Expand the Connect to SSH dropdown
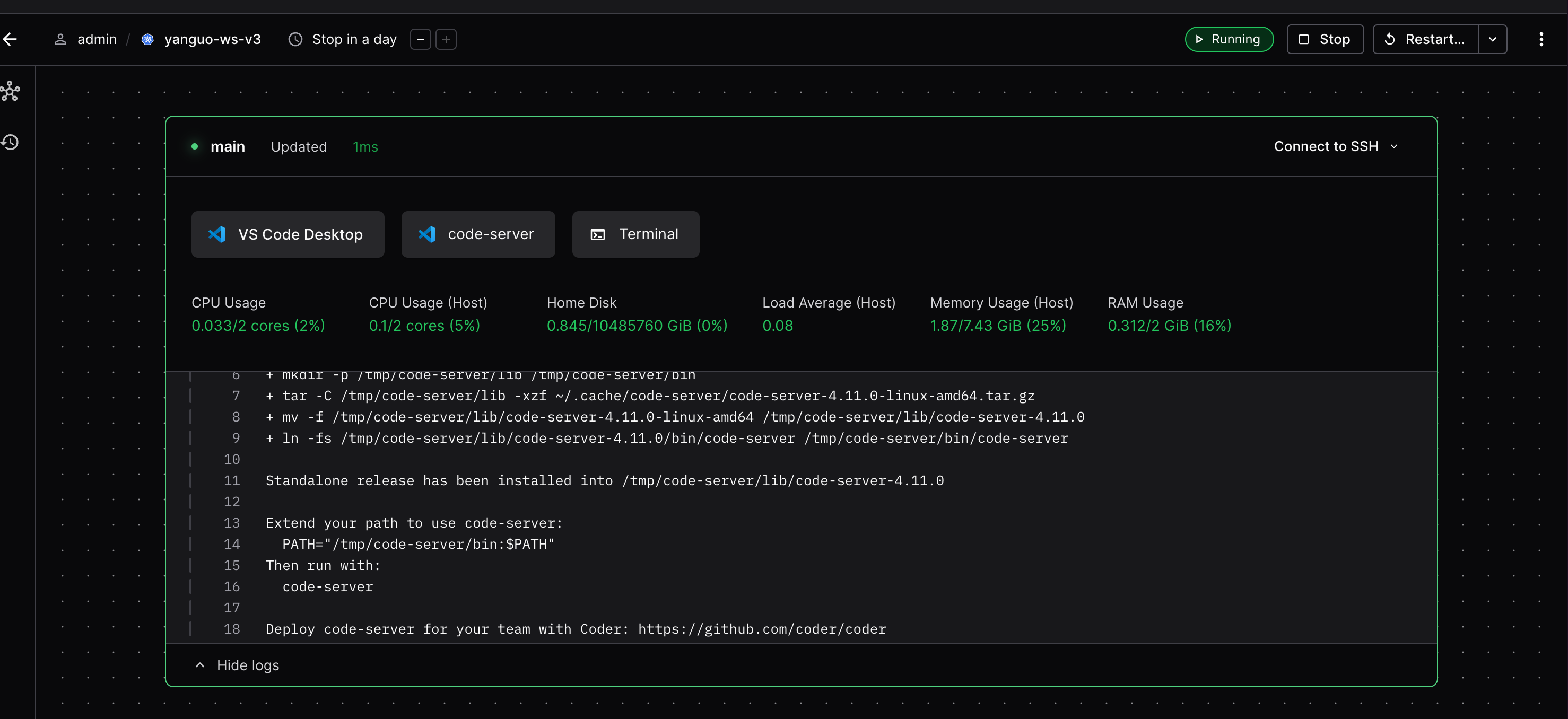 (x=1336, y=146)
